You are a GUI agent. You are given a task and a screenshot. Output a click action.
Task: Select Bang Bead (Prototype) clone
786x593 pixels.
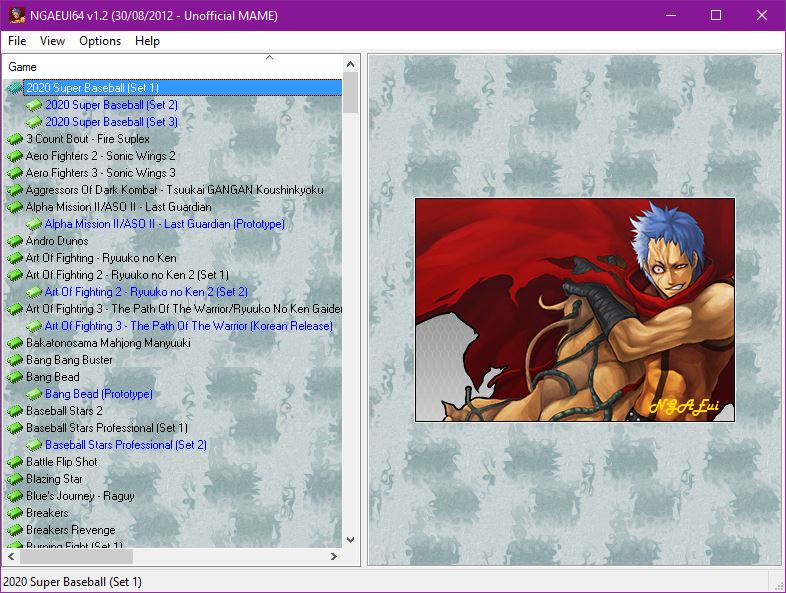click(x=99, y=394)
